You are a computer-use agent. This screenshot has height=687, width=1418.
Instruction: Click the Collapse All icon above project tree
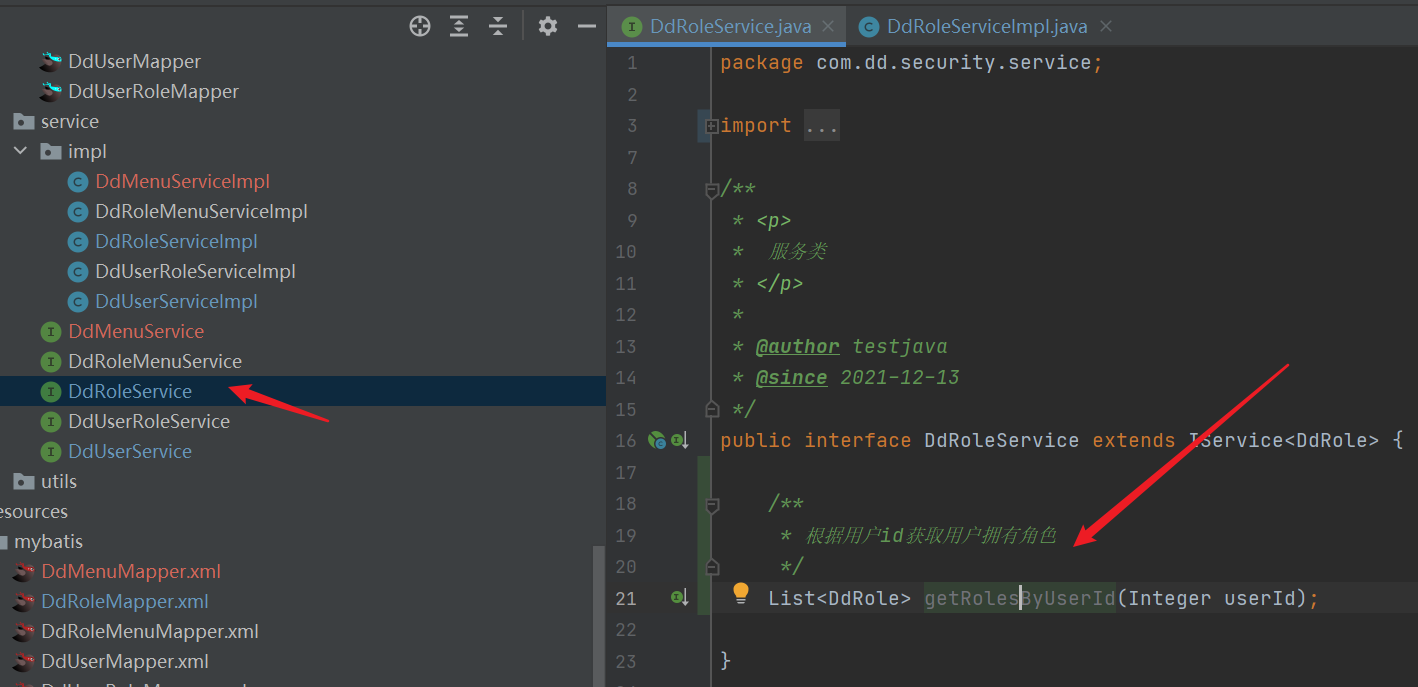point(498,26)
